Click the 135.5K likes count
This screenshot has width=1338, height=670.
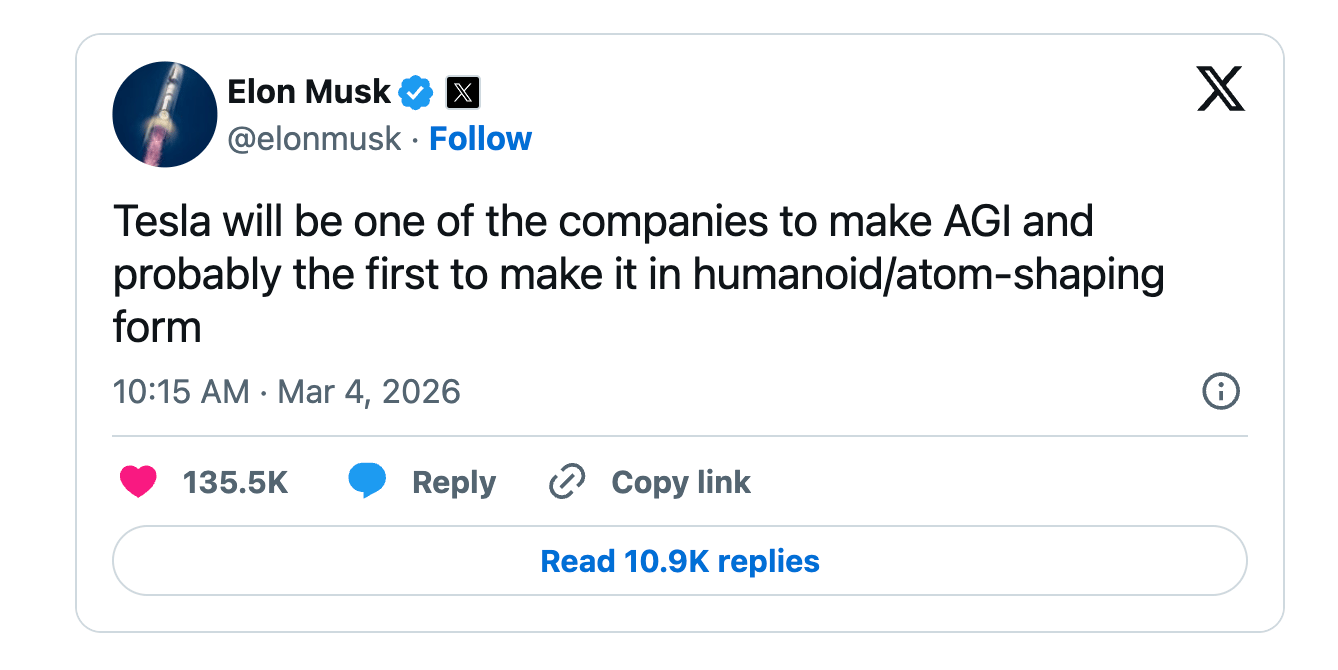(235, 483)
